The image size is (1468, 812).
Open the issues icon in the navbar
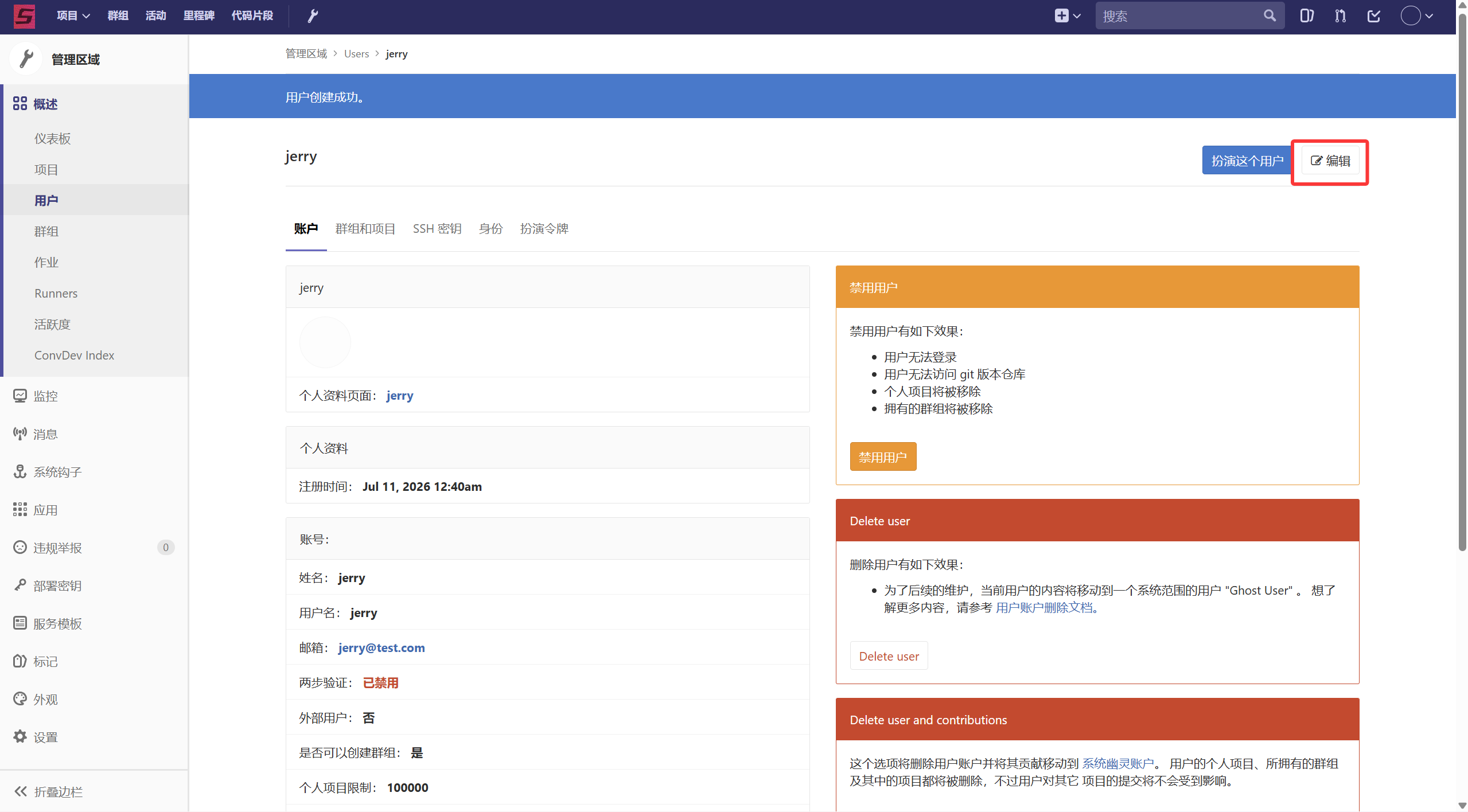1307,16
